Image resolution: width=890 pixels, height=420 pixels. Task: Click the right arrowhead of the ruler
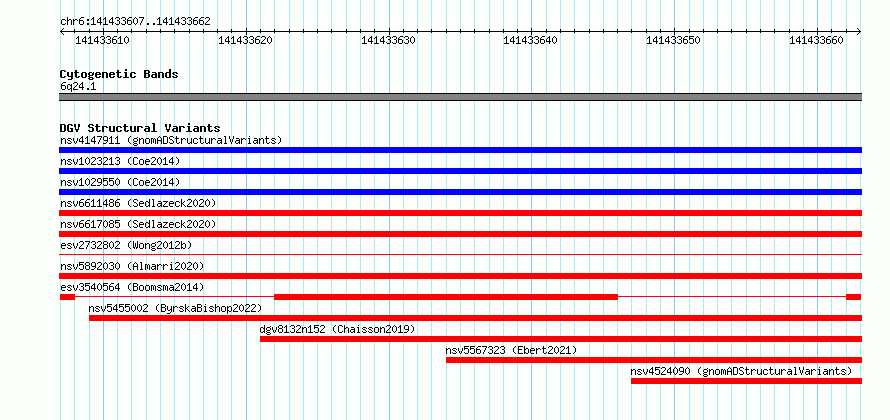pos(859,31)
